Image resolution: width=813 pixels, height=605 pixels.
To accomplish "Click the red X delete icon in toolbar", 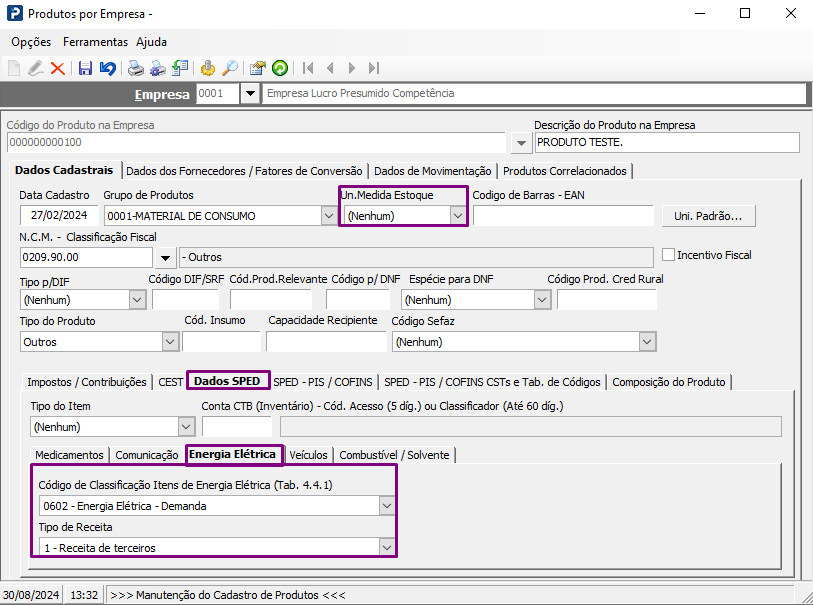I will click(x=57, y=68).
